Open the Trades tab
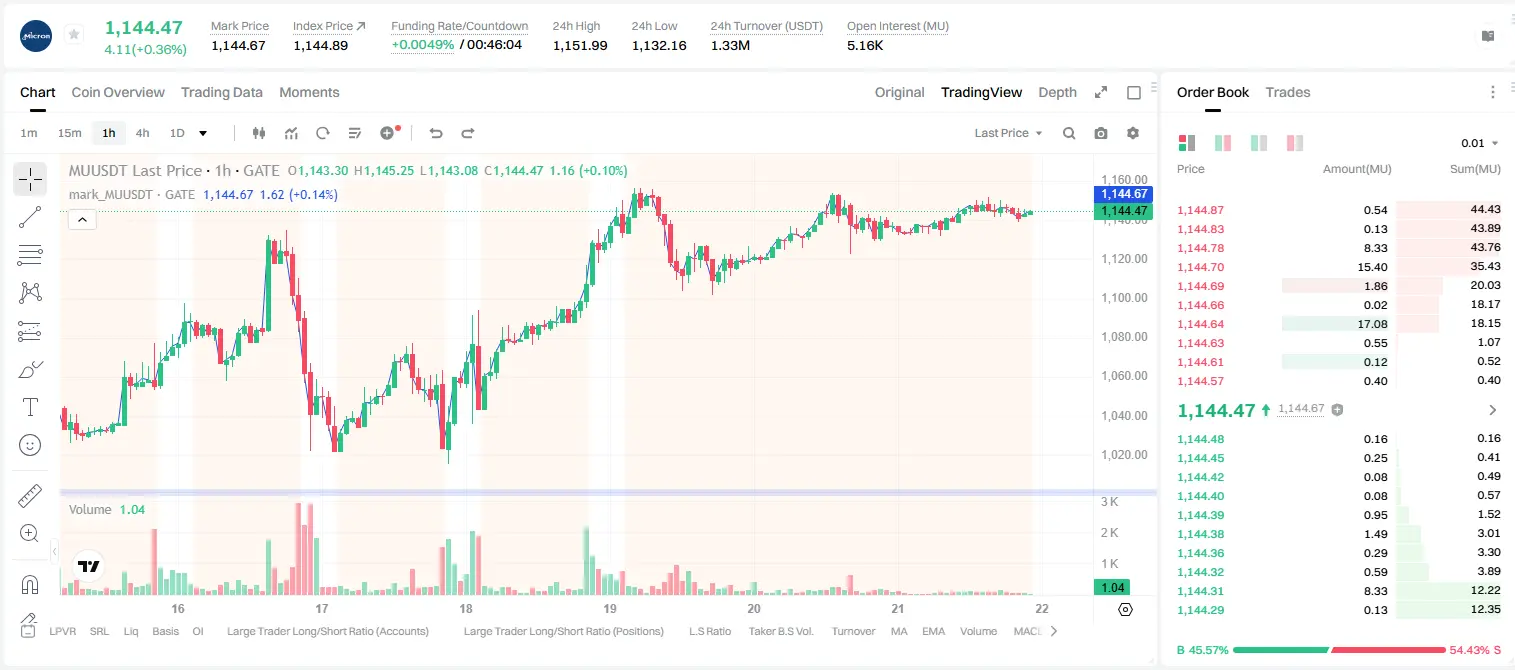Screen dimensions: 1515x670 coord(1288,92)
